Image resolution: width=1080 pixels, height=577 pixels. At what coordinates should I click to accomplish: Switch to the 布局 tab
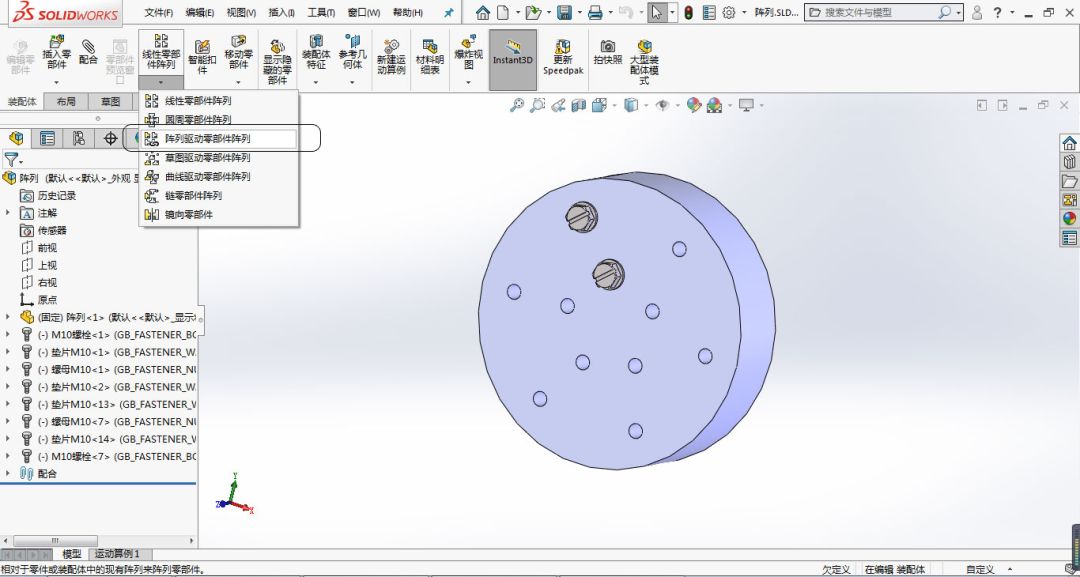[66, 101]
